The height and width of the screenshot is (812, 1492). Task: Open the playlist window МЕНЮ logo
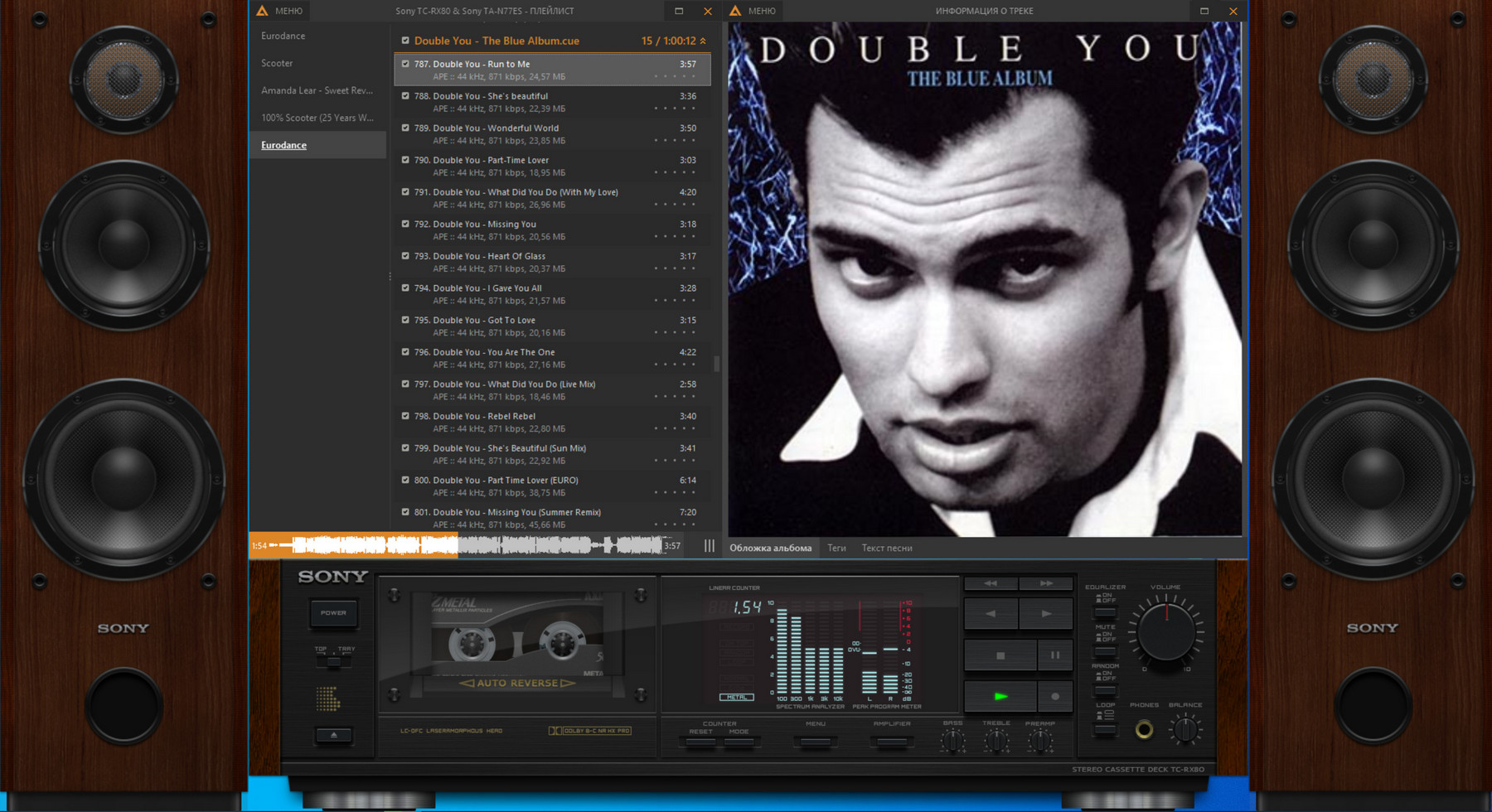coord(263,11)
